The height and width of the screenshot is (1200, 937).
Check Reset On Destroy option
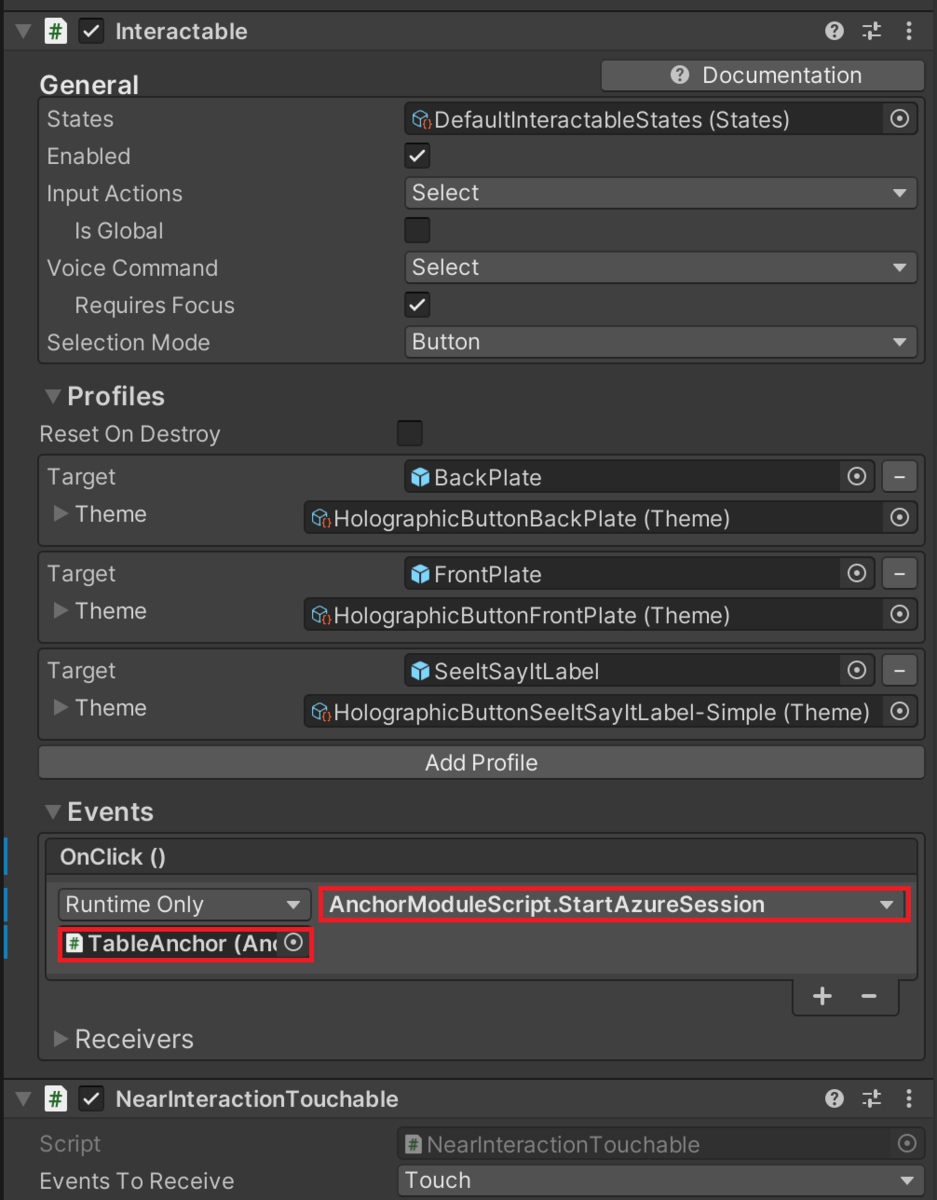point(410,433)
